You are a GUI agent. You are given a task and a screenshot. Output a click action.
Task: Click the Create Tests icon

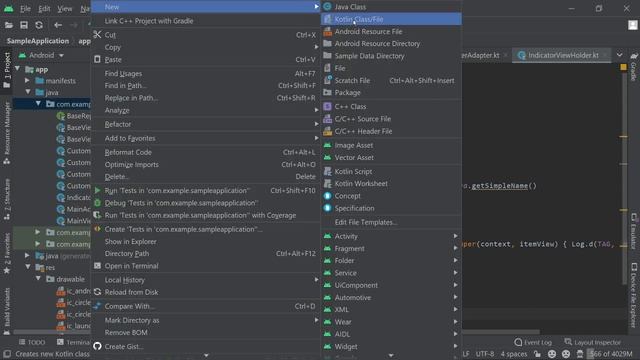[x=97, y=229]
